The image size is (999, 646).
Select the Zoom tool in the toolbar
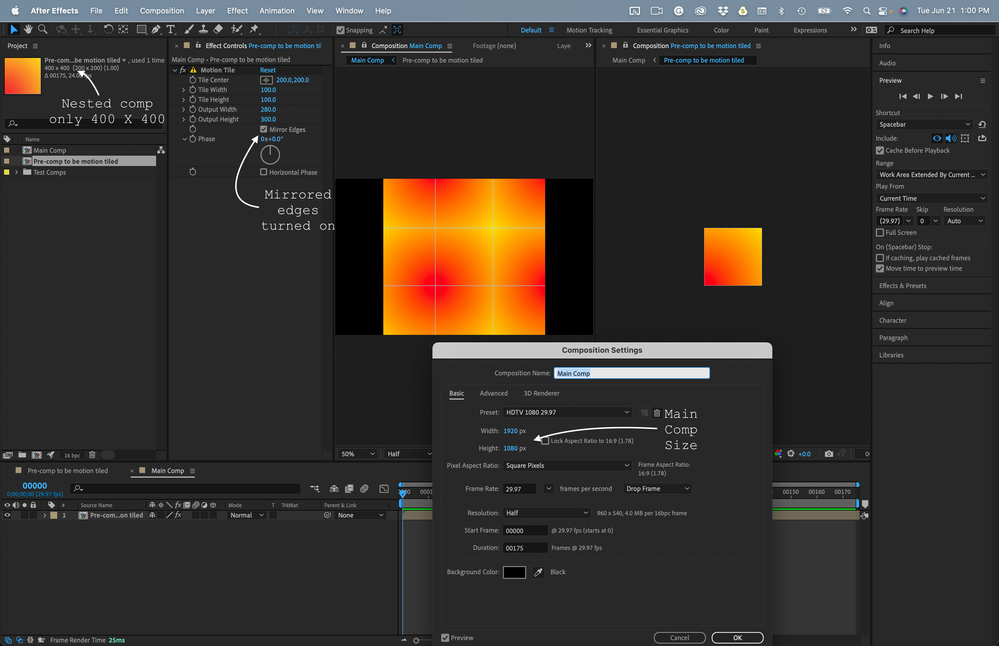[x=42, y=30]
